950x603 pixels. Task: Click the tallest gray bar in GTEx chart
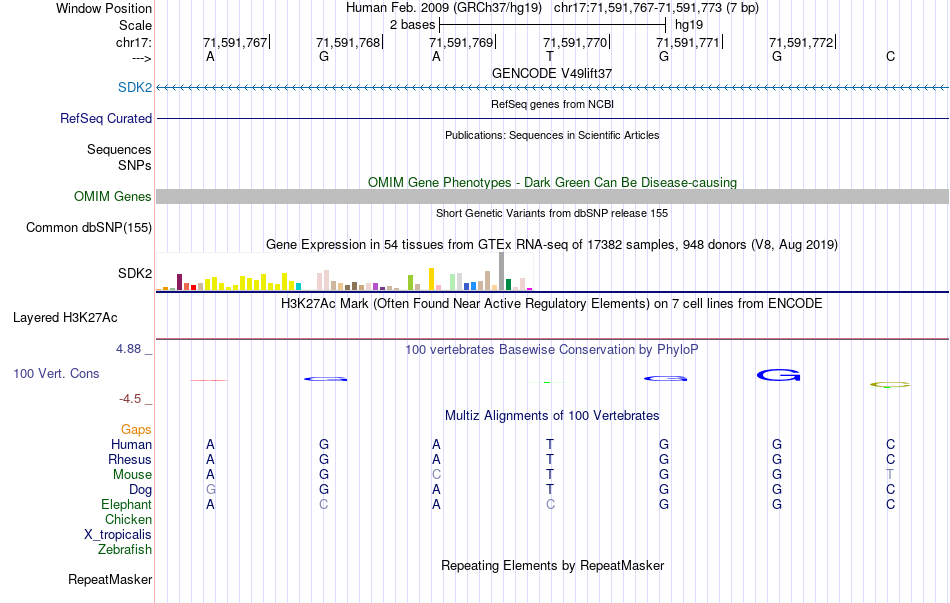click(x=501, y=272)
